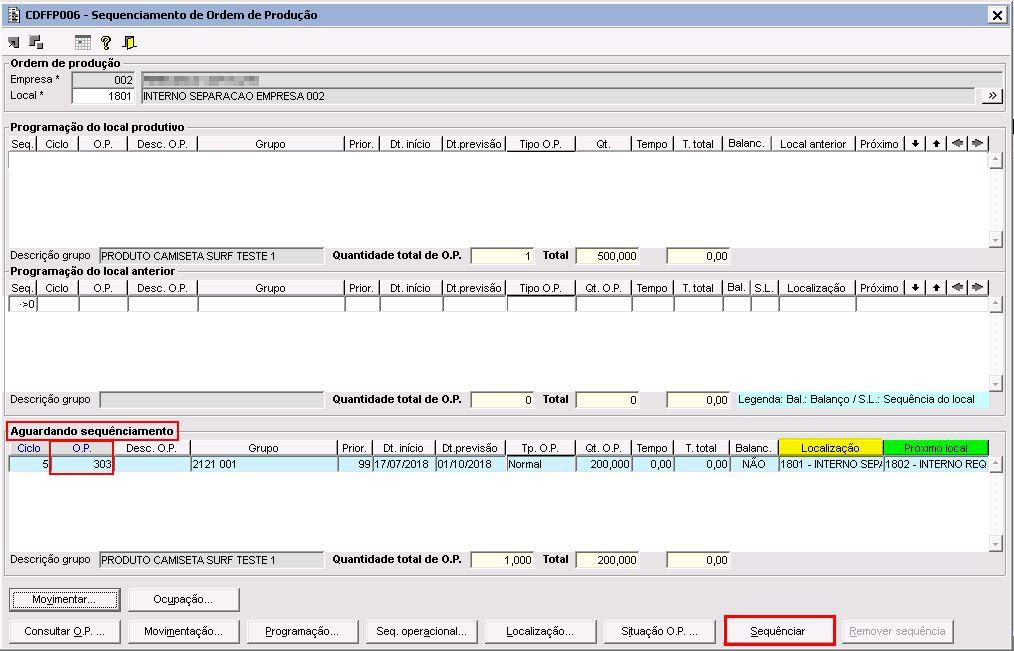Click down arrow in Programação do local produtivo header
The width and height of the screenshot is (1014, 651).
(x=915, y=144)
